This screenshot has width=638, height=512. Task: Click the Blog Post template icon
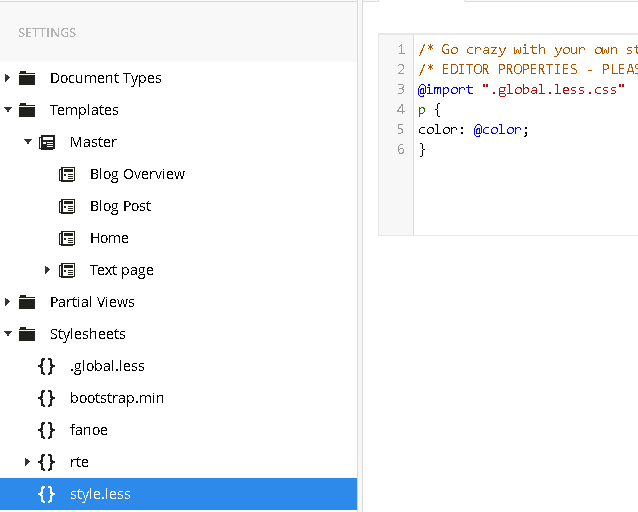coord(67,206)
